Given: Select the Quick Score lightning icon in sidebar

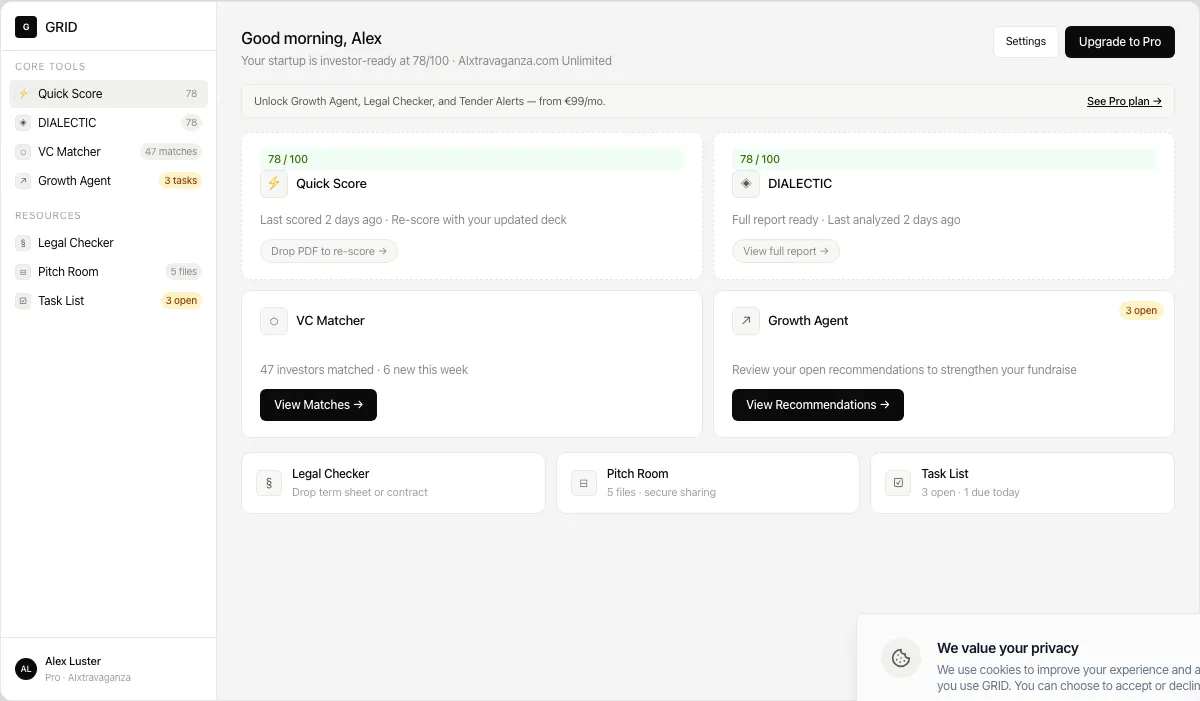Looking at the screenshot, I should pos(25,93).
